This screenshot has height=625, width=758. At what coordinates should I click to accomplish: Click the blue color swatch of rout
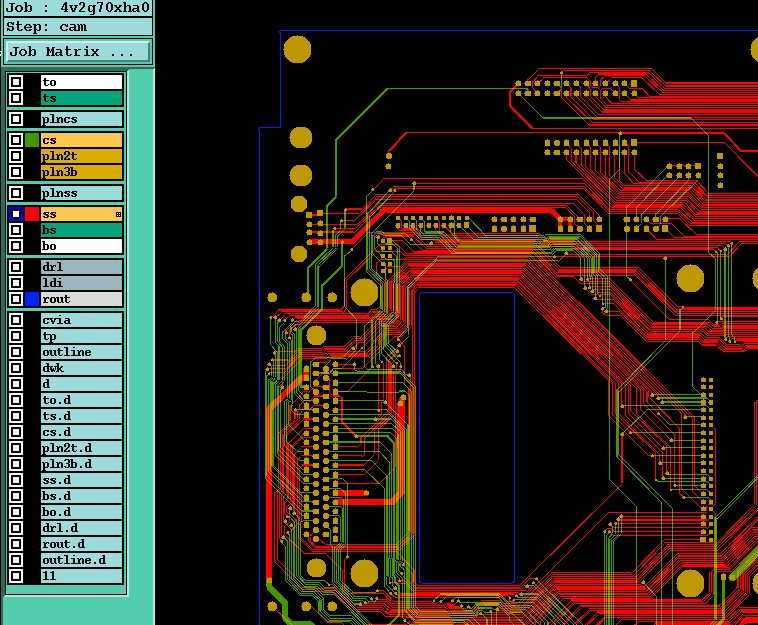(32, 299)
